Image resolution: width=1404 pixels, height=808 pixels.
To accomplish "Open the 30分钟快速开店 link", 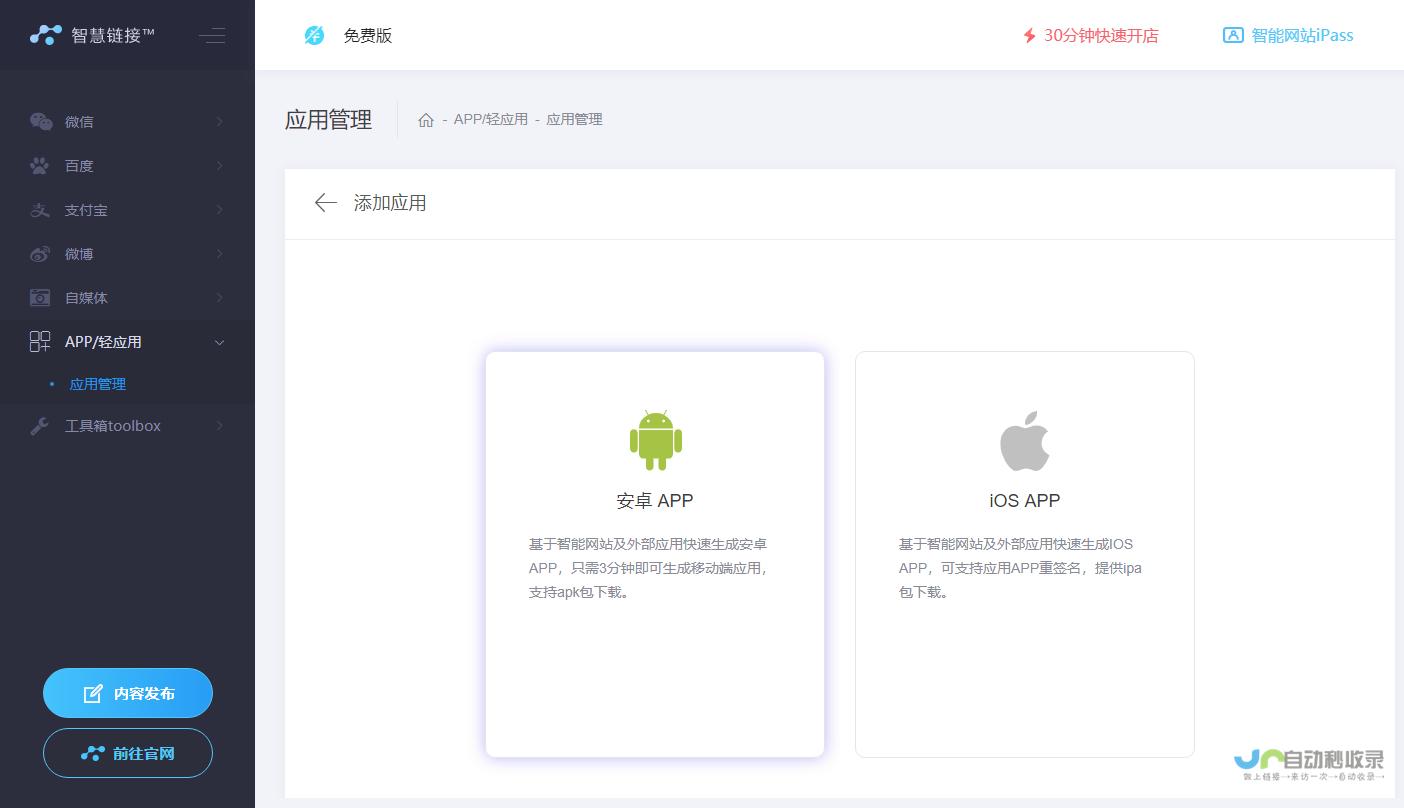I will pyautogui.click(x=1090, y=36).
